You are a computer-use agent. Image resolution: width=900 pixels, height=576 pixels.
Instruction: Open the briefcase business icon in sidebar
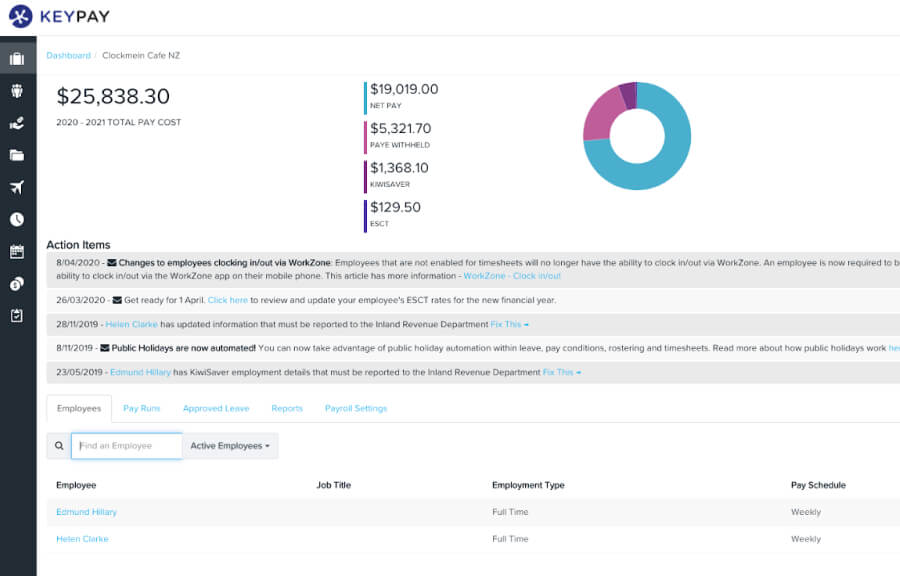pyautogui.click(x=17, y=59)
